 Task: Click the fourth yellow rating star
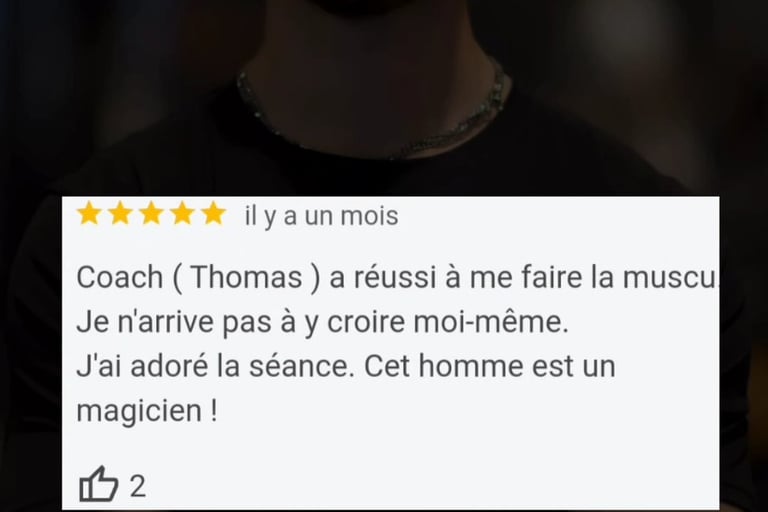click(x=183, y=214)
